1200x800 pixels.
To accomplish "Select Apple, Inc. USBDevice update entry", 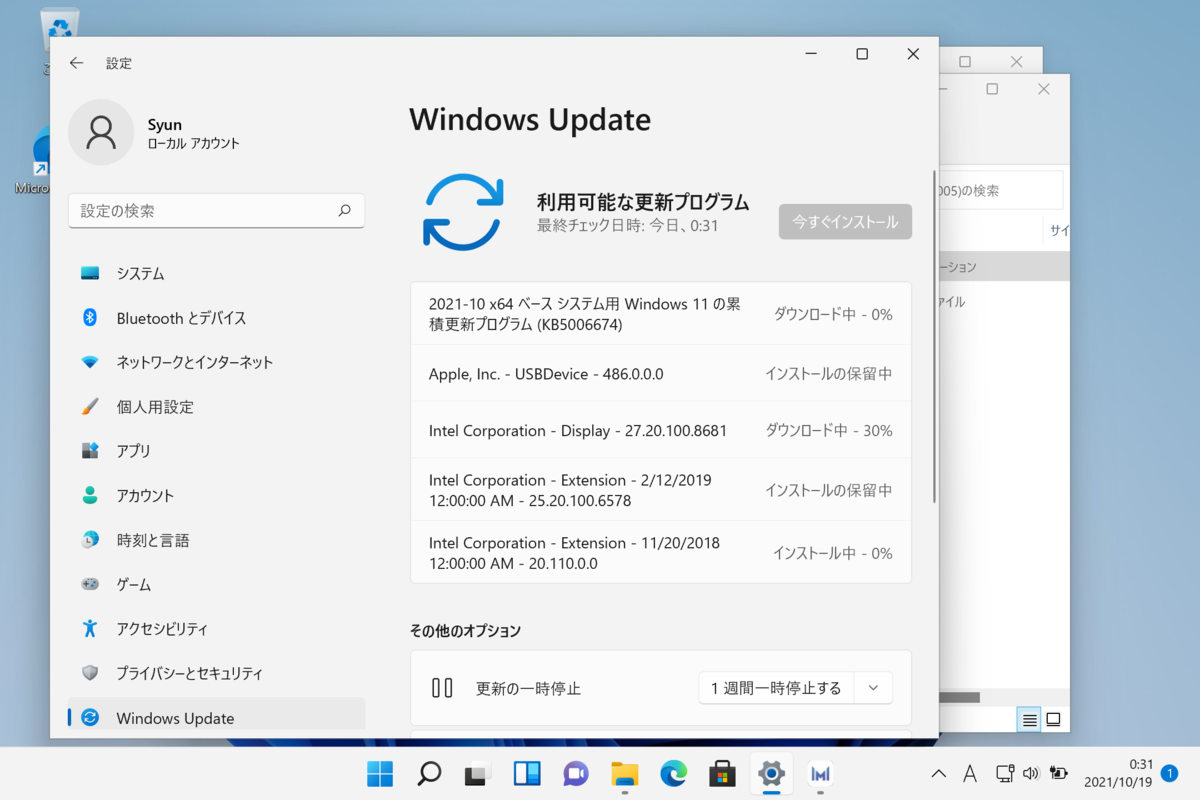I will [x=661, y=374].
